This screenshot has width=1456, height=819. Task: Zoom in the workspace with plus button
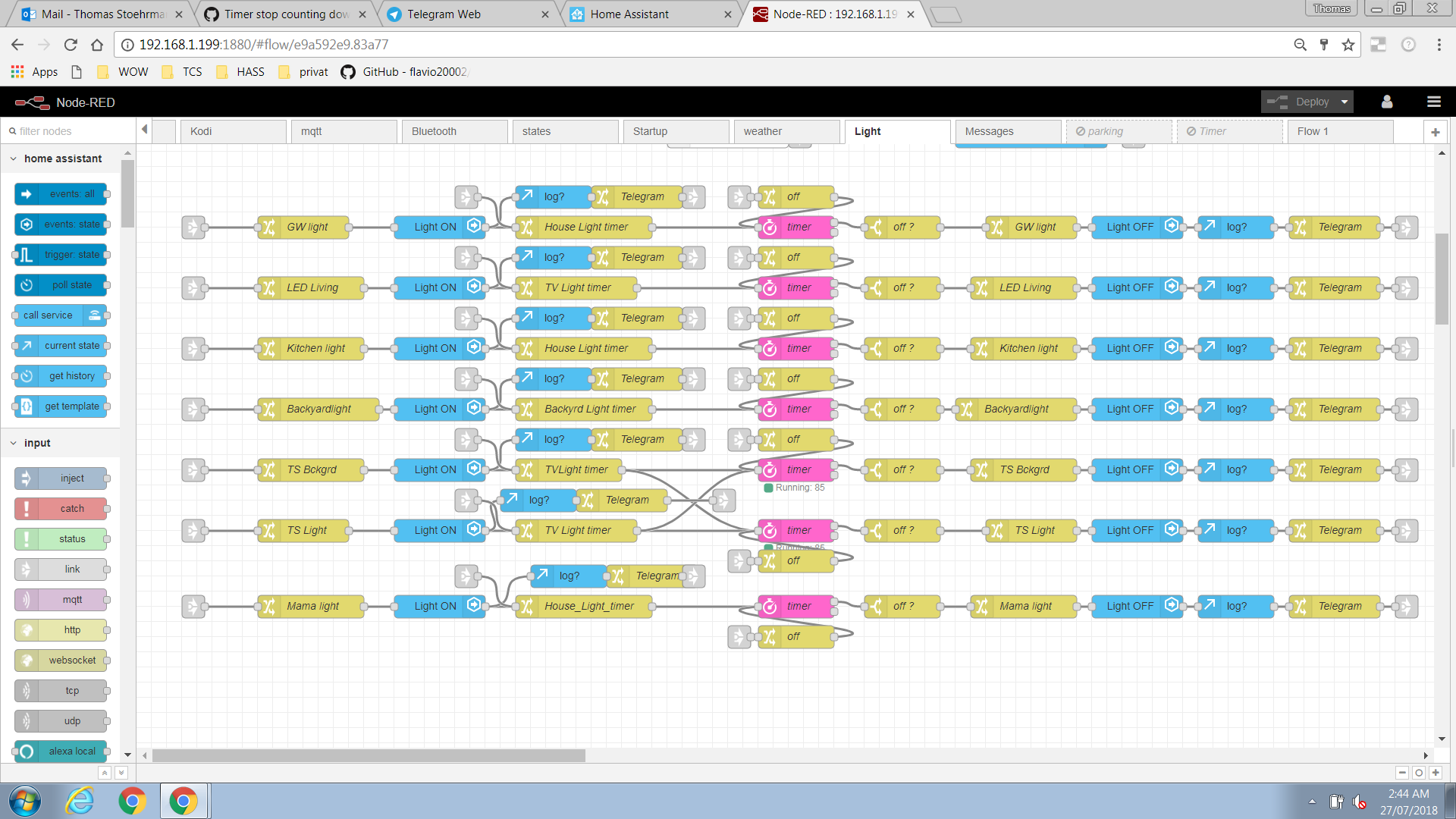1436,773
